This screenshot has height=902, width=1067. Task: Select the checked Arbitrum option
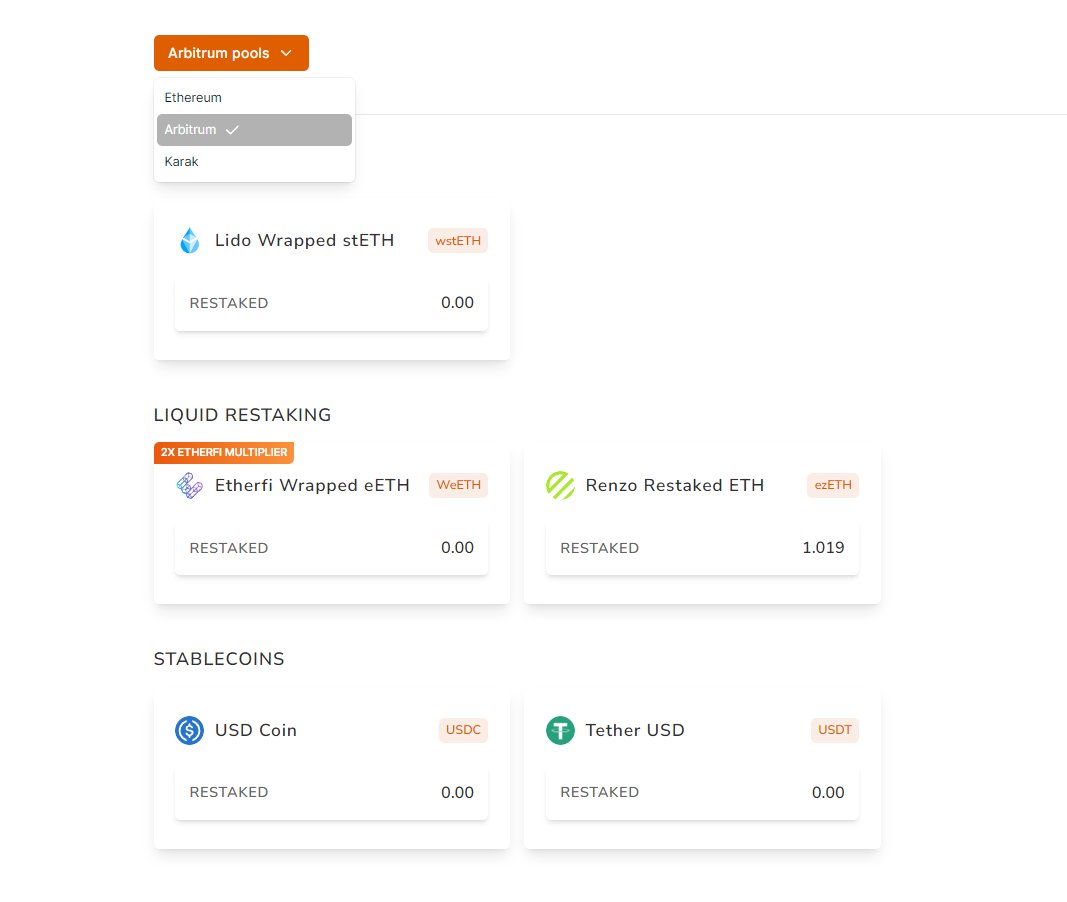[254, 129]
